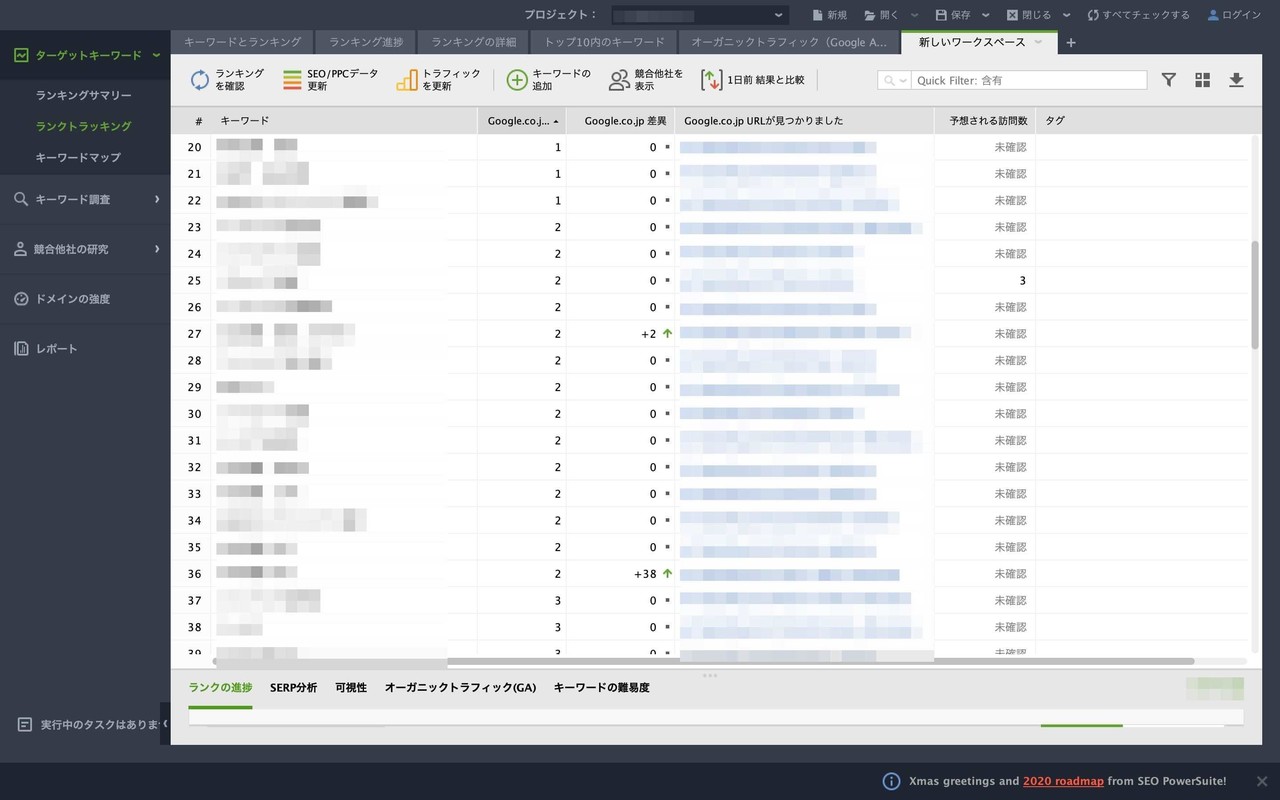Sort by 予想される訪問数 column header
The width and height of the screenshot is (1280, 800).
(x=985, y=121)
